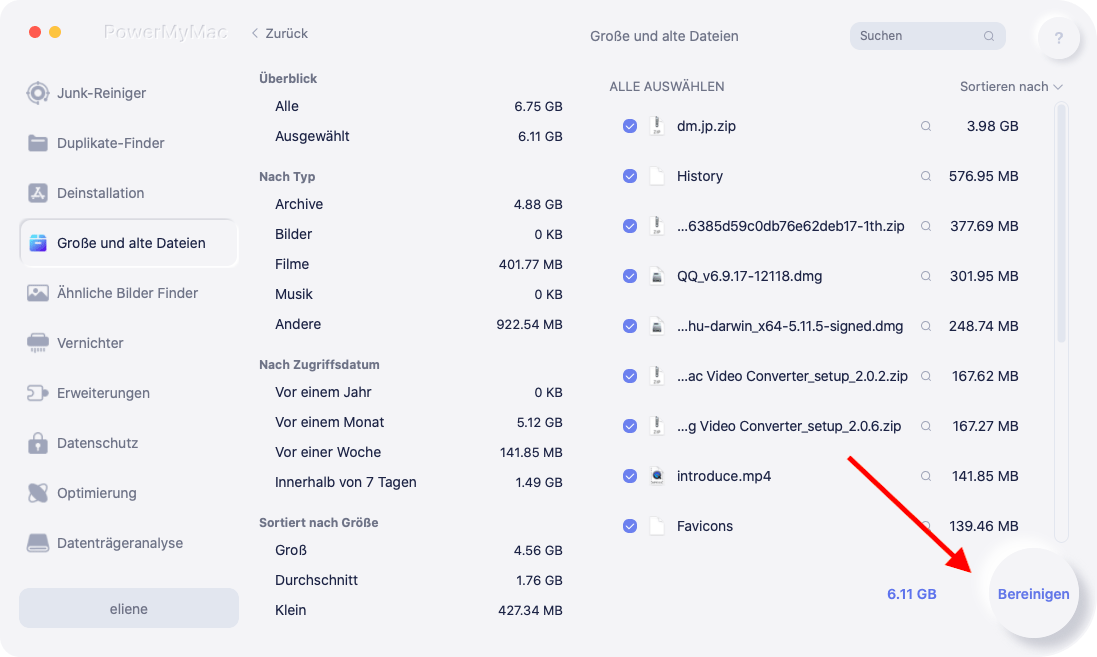Image resolution: width=1097 pixels, height=657 pixels.
Task: Click the help question mark button
Action: pyautogui.click(x=1059, y=38)
